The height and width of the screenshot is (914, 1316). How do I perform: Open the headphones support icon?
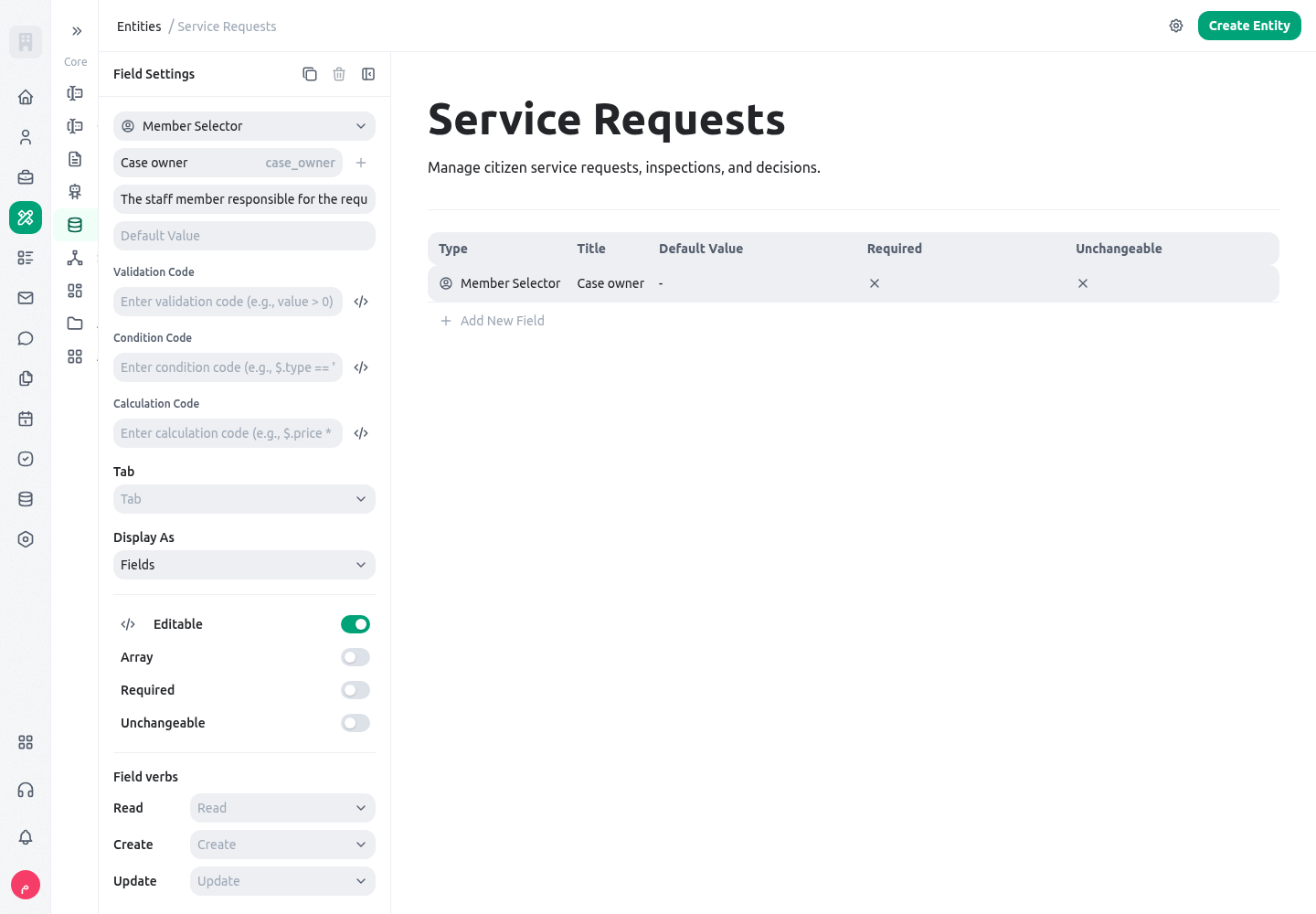pyautogui.click(x=26, y=790)
